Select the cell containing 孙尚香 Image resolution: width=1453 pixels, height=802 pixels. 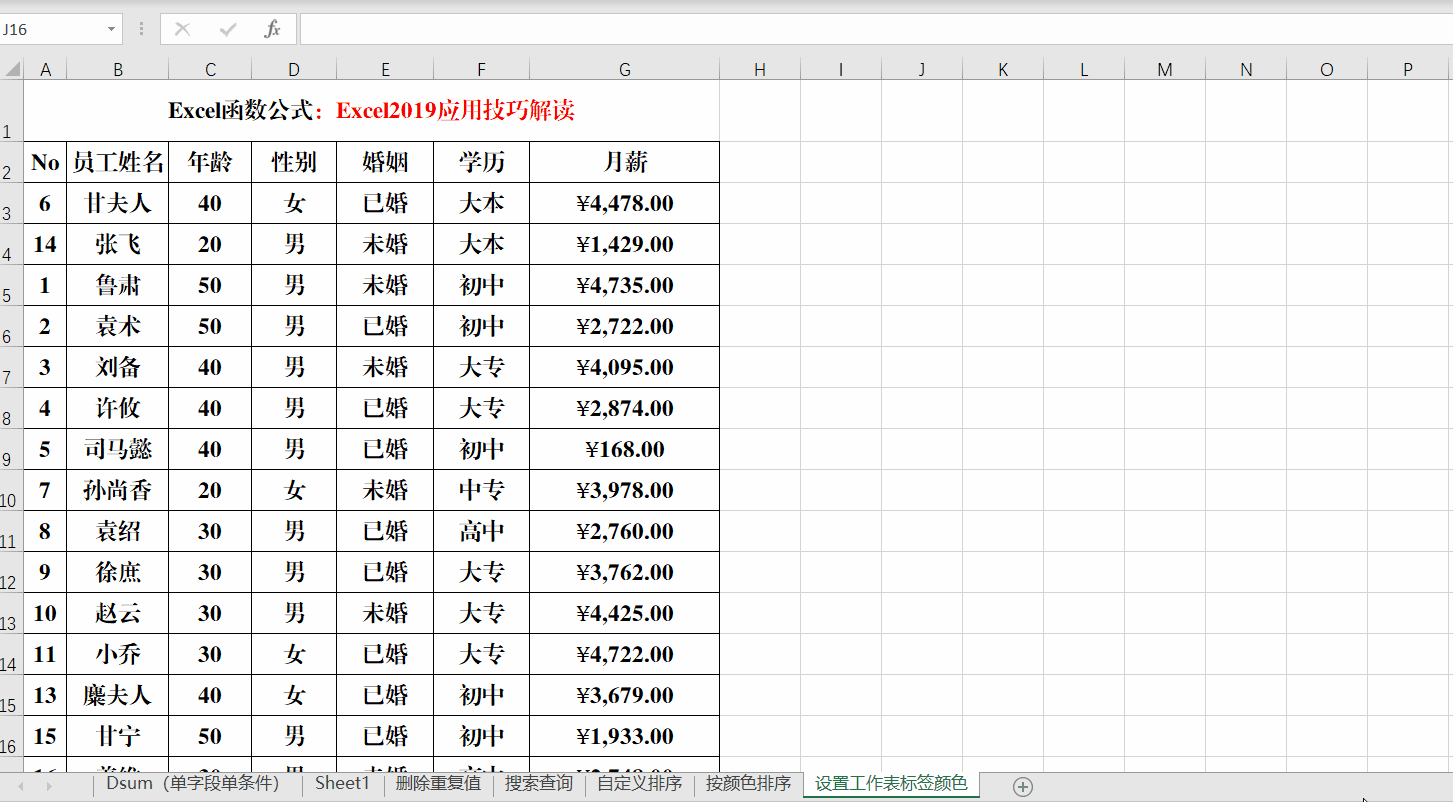click(x=118, y=490)
